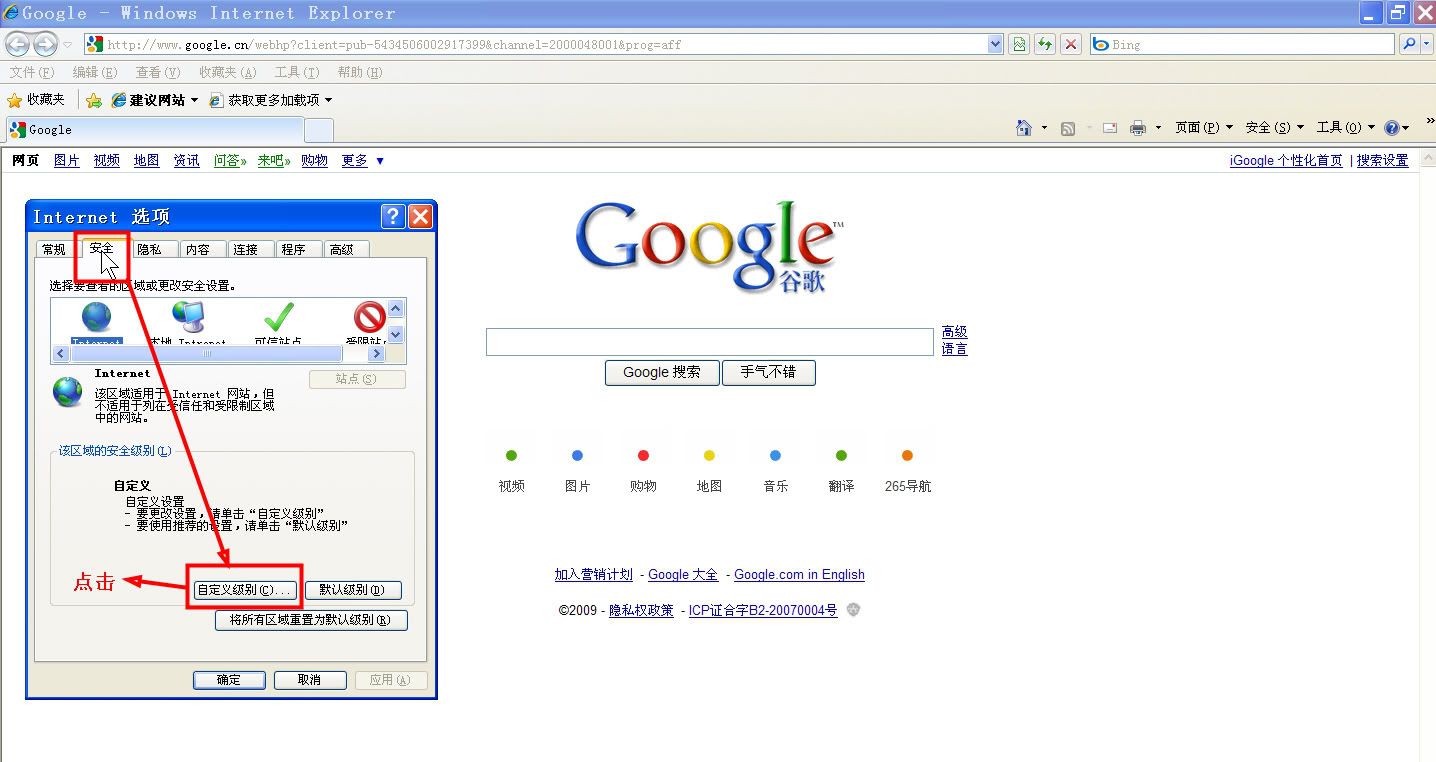The image size is (1436, 762).
Task: Click 将所有区域重置为默认级别(R) button
Action: click(x=311, y=620)
